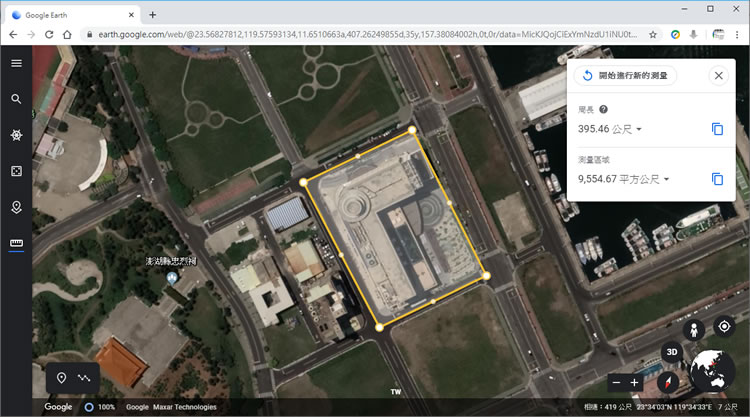Open a new browser tab
Image resolution: width=750 pixels, height=417 pixels.
[153, 15]
